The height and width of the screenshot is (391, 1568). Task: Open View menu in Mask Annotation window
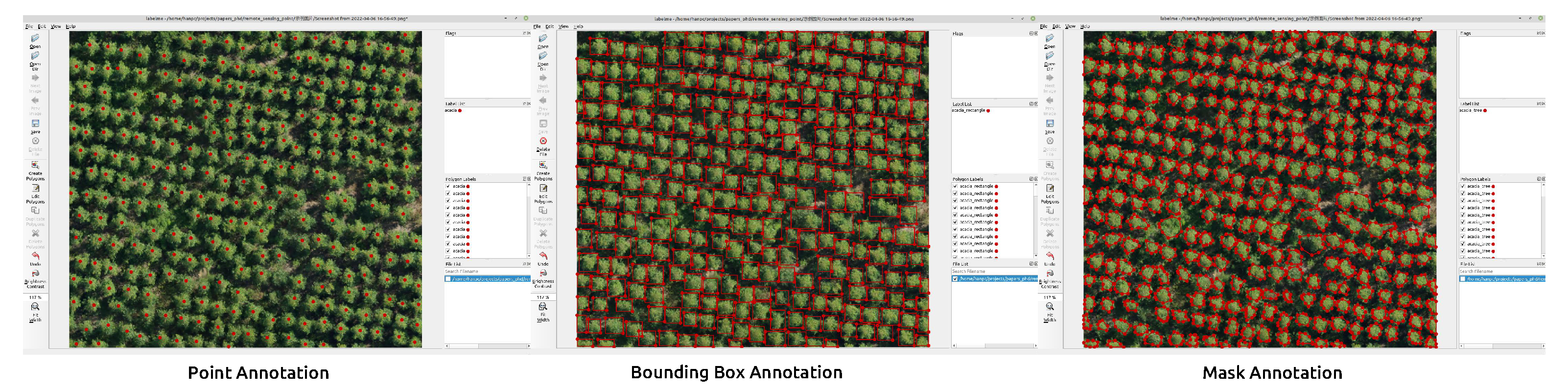pyautogui.click(x=1071, y=27)
